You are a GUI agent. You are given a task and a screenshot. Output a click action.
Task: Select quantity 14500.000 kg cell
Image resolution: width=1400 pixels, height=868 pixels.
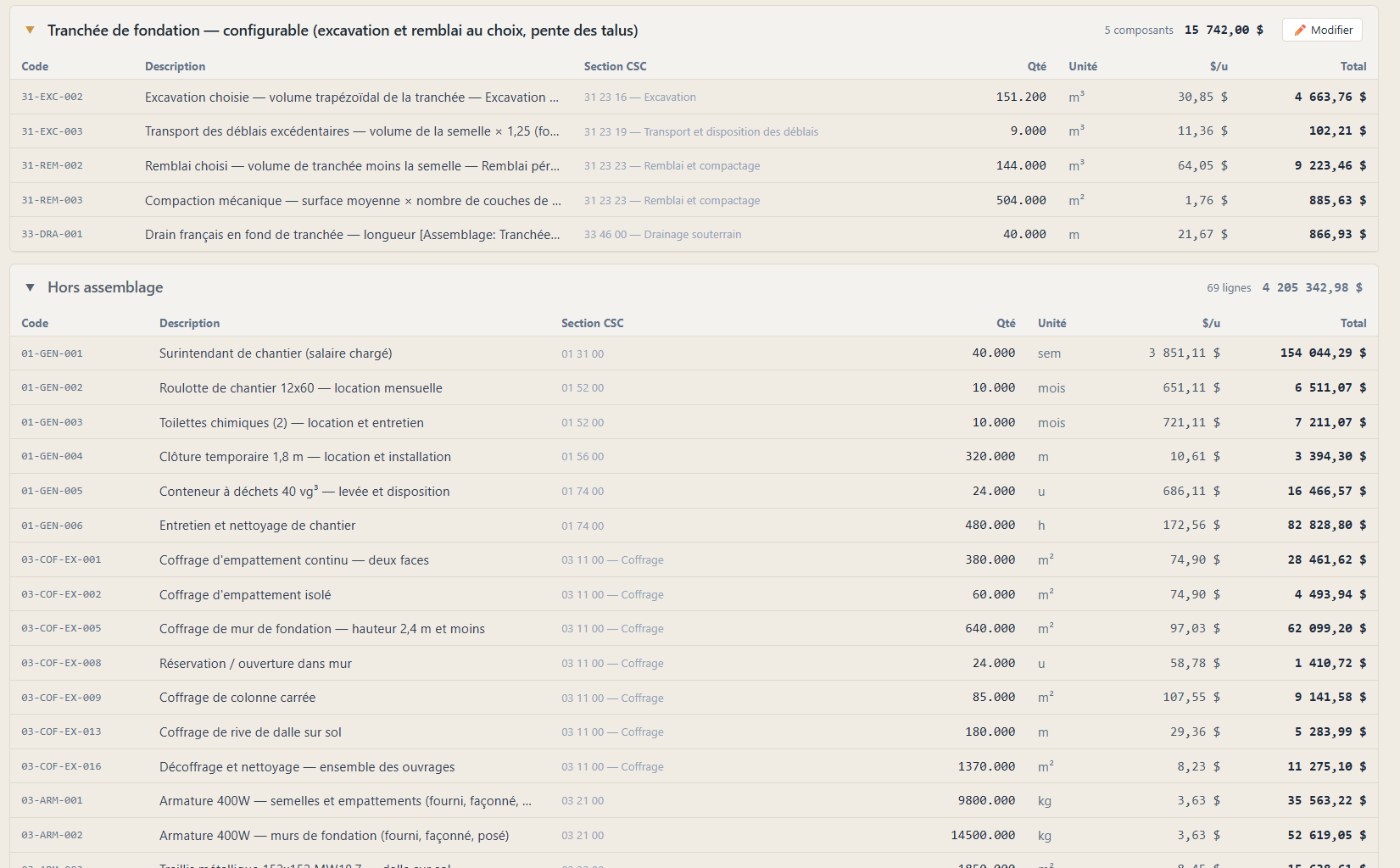coord(983,835)
